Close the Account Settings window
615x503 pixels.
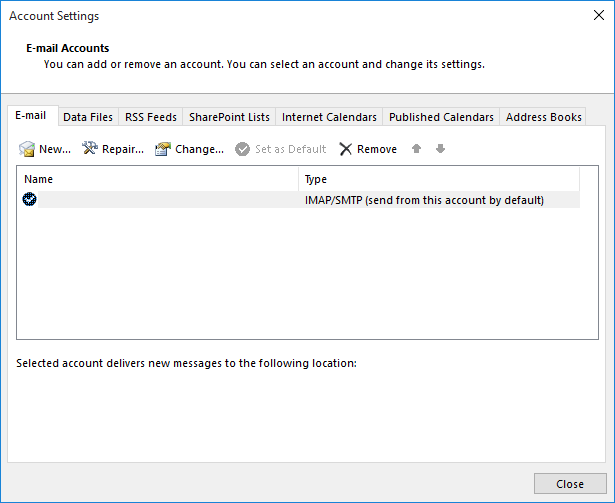point(569,484)
